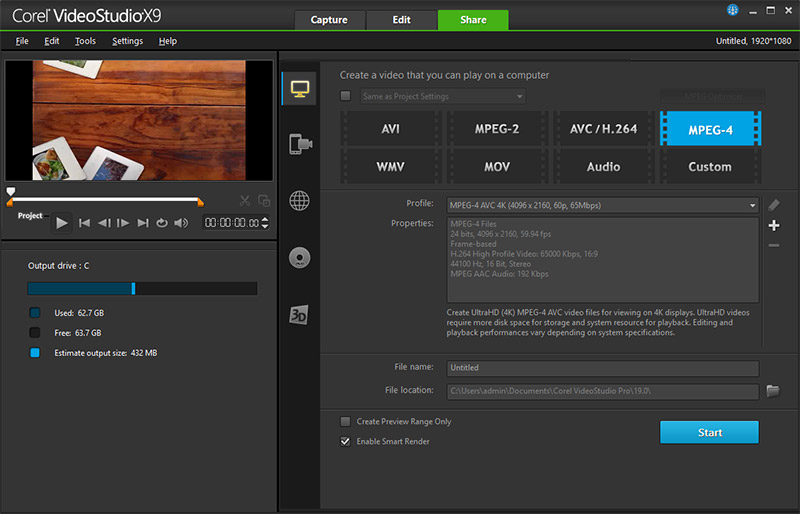Open Same as Project Settings dropdown
The image size is (800, 514).
coord(443,96)
